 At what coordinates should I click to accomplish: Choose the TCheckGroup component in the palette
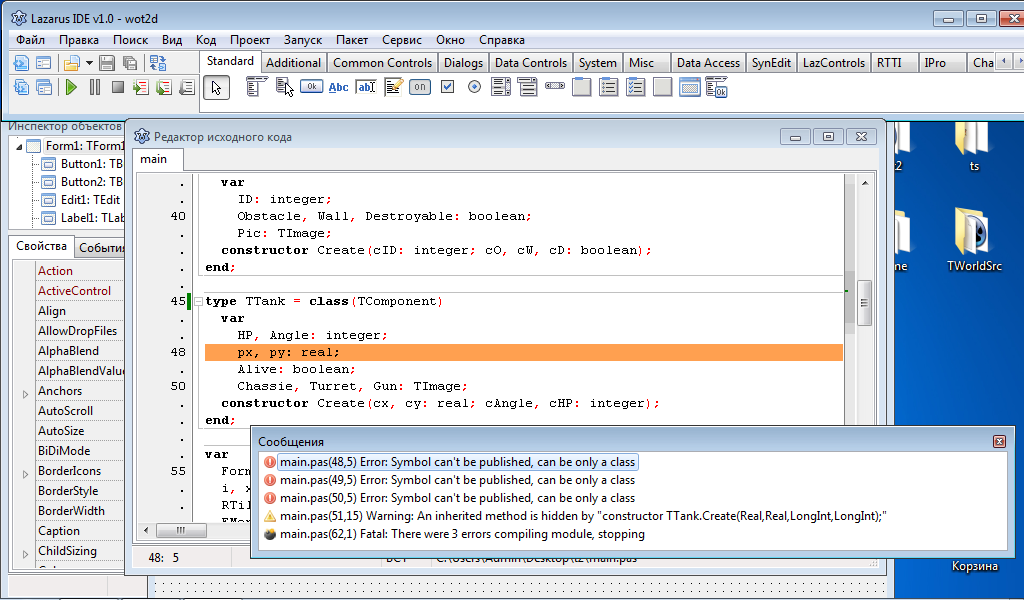pos(635,87)
